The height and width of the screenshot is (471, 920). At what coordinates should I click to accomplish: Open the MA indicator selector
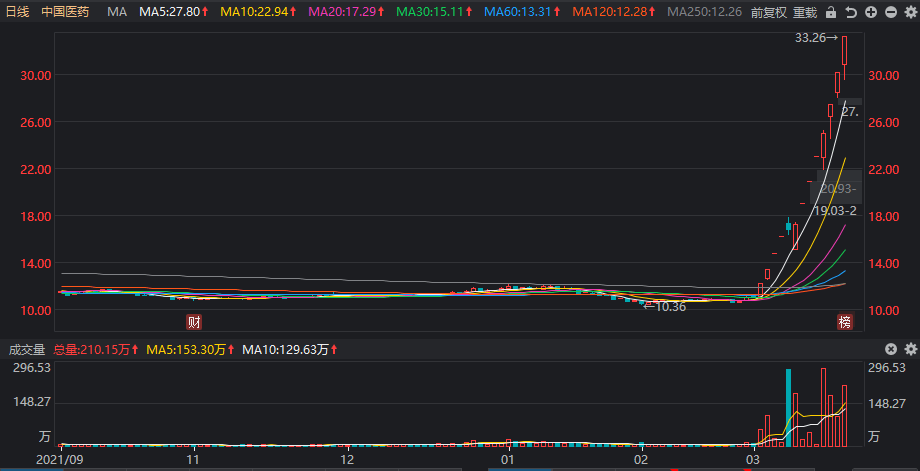[117, 12]
